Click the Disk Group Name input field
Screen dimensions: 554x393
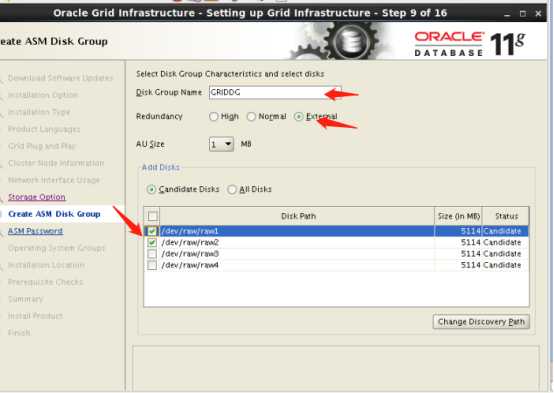[x=275, y=93]
